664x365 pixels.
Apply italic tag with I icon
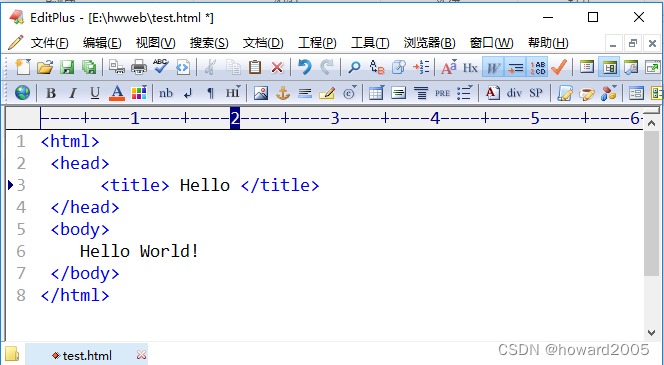(73, 93)
